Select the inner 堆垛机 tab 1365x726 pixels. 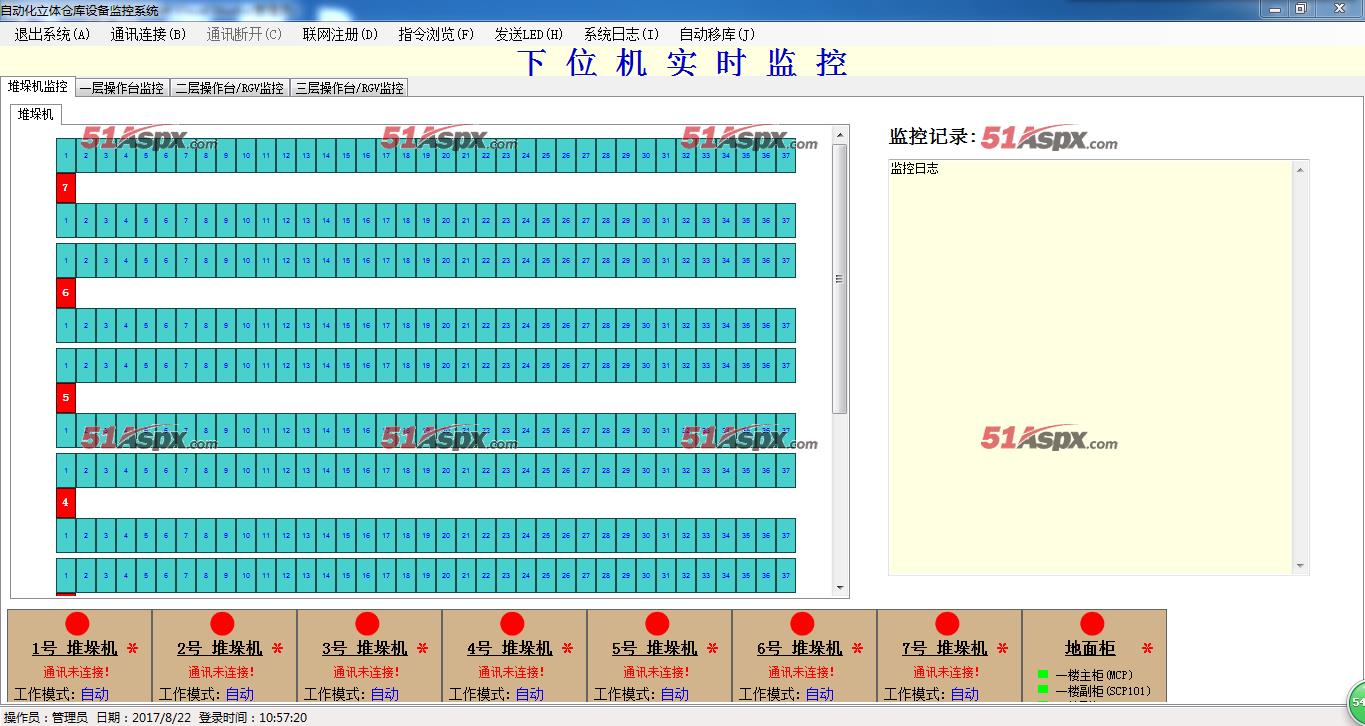36,114
